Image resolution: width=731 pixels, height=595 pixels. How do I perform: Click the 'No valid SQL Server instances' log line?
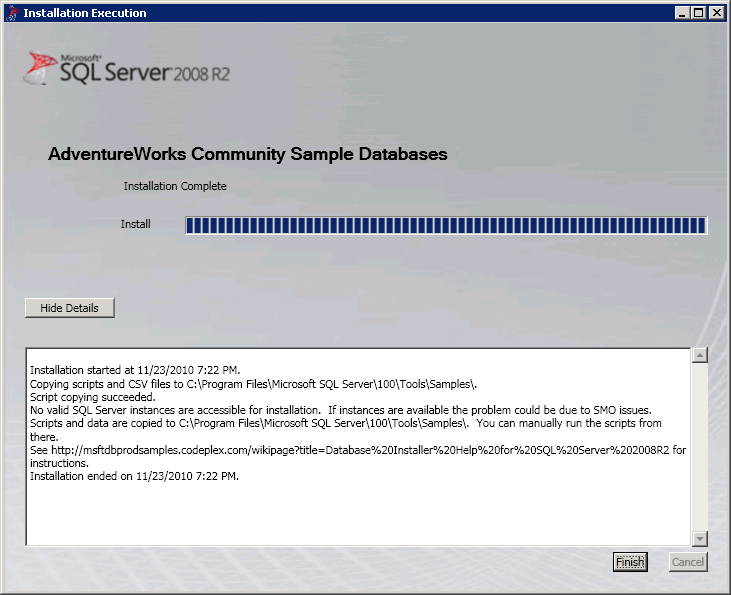point(340,410)
